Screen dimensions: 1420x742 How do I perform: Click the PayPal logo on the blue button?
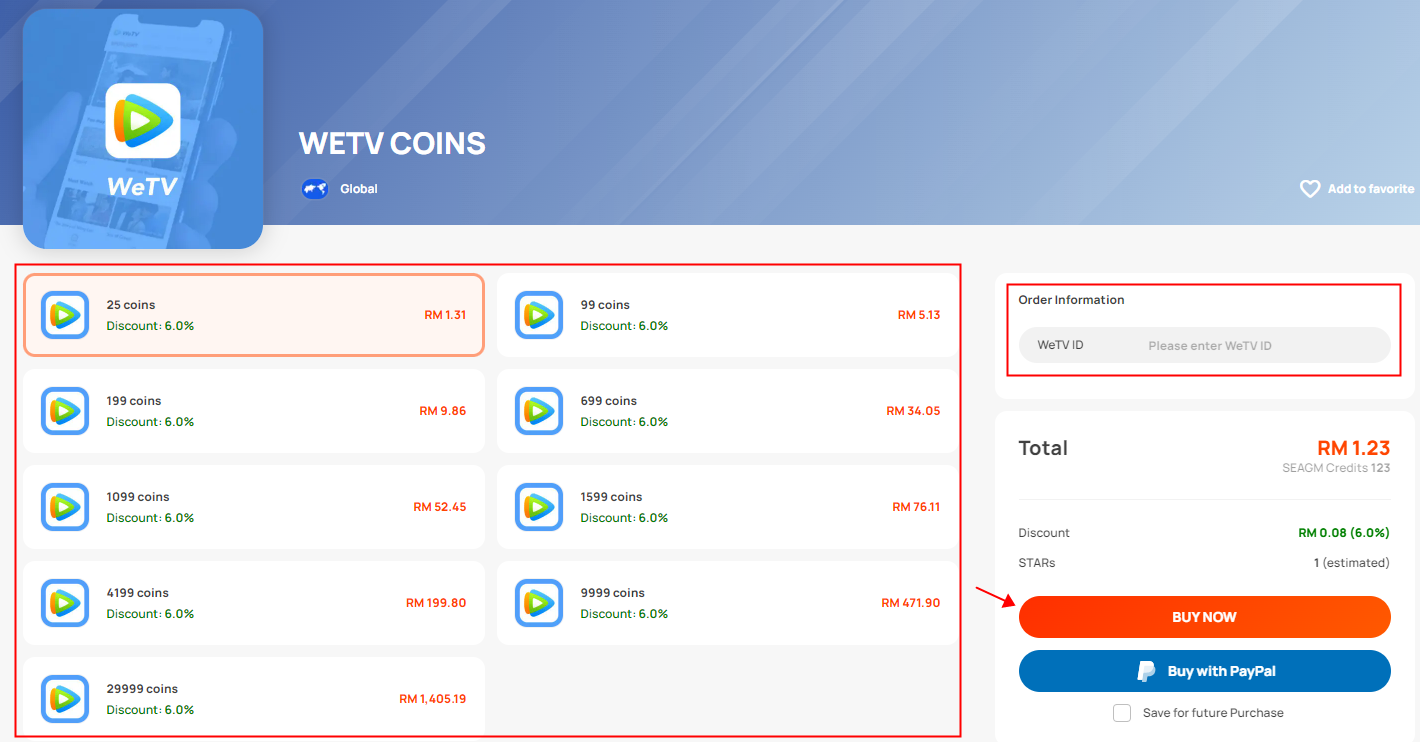(x=1147, y=671)
